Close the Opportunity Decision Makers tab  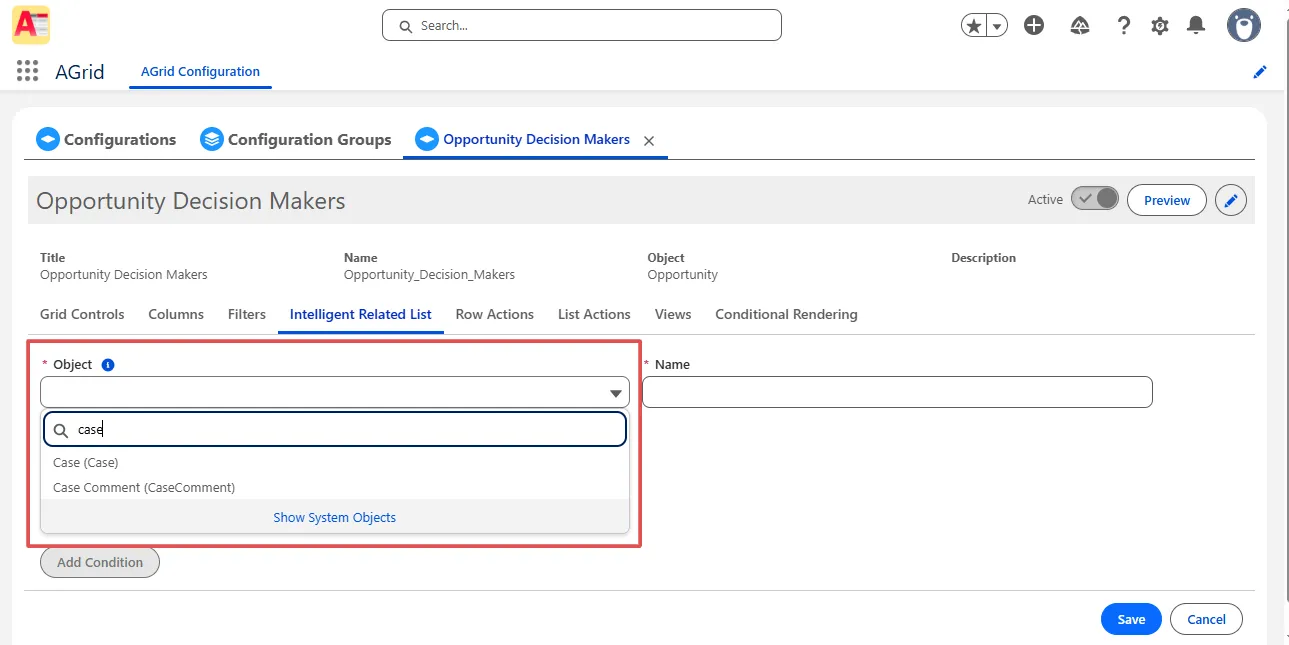(x=649, y=141)
